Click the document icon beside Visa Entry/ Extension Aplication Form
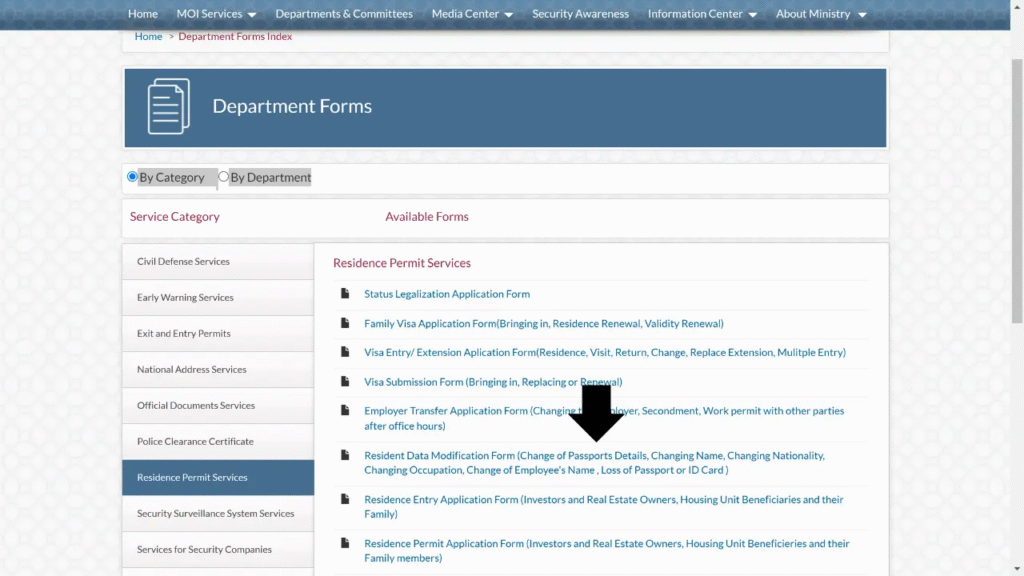The width and height of the screenshot is (1024, 576). tap(345, 351)
